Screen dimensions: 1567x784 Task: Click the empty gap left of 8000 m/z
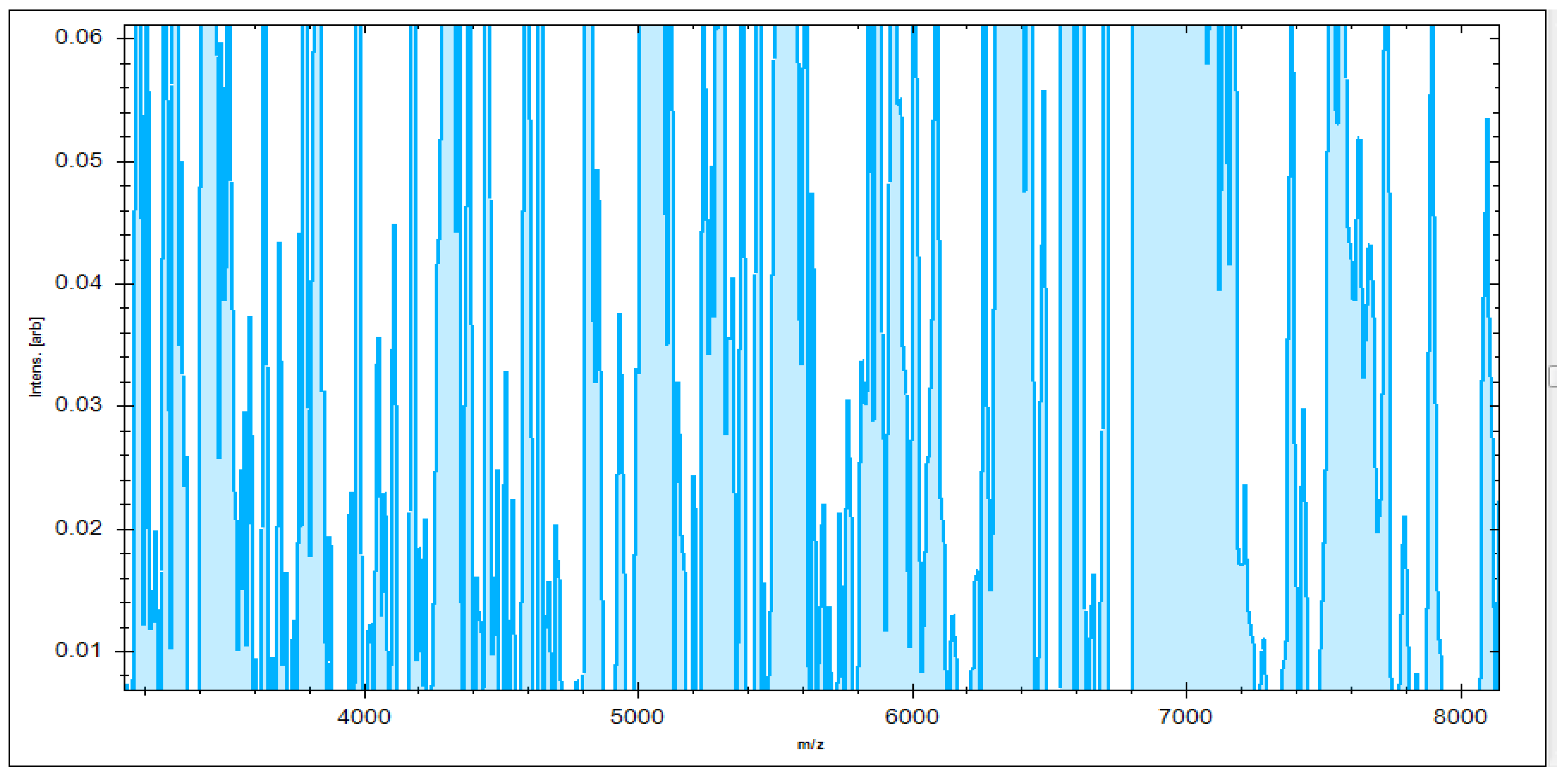coord(1454,365)
